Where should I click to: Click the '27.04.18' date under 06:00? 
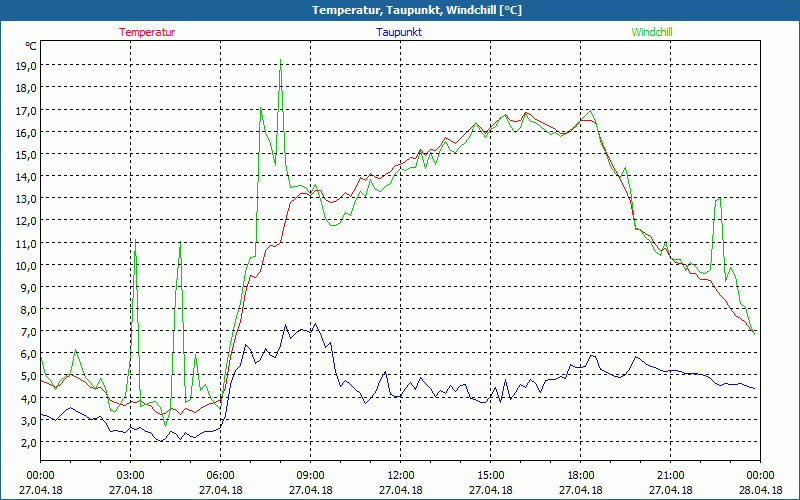[x=220, y=490]
